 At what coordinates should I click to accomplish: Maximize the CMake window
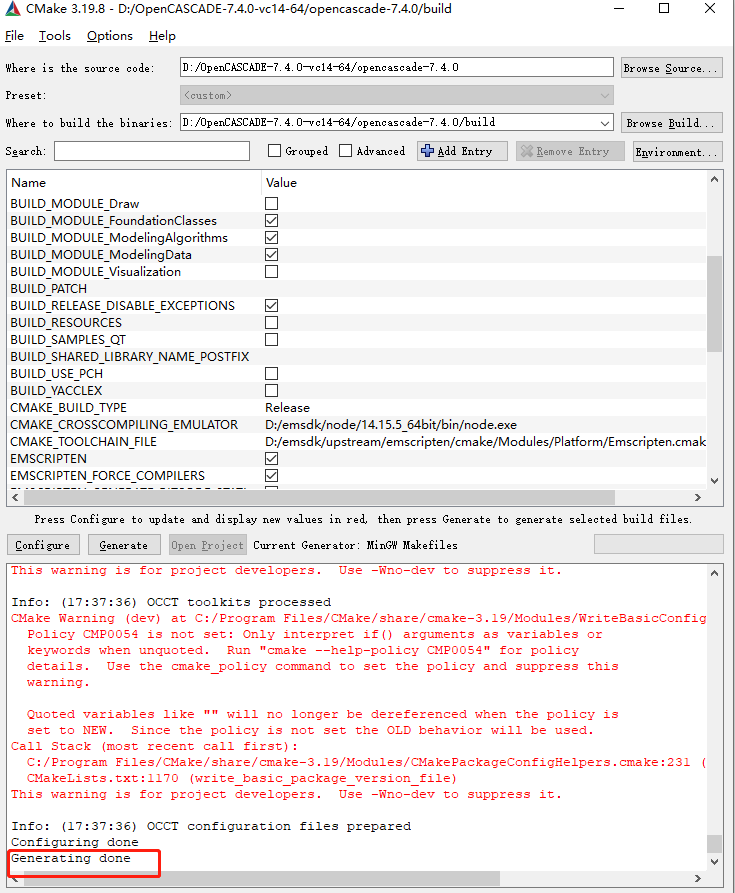(664, 9)
